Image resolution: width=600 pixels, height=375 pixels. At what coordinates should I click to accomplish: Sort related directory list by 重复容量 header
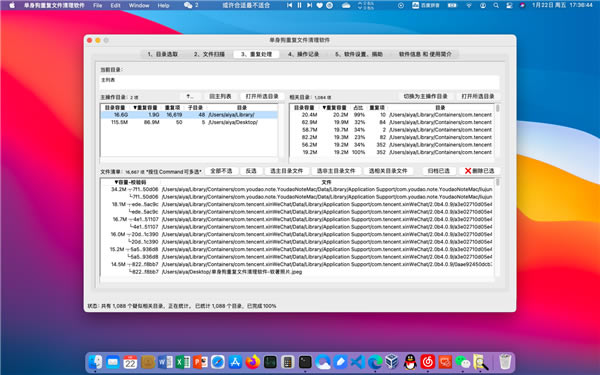[x=334, y=108]
